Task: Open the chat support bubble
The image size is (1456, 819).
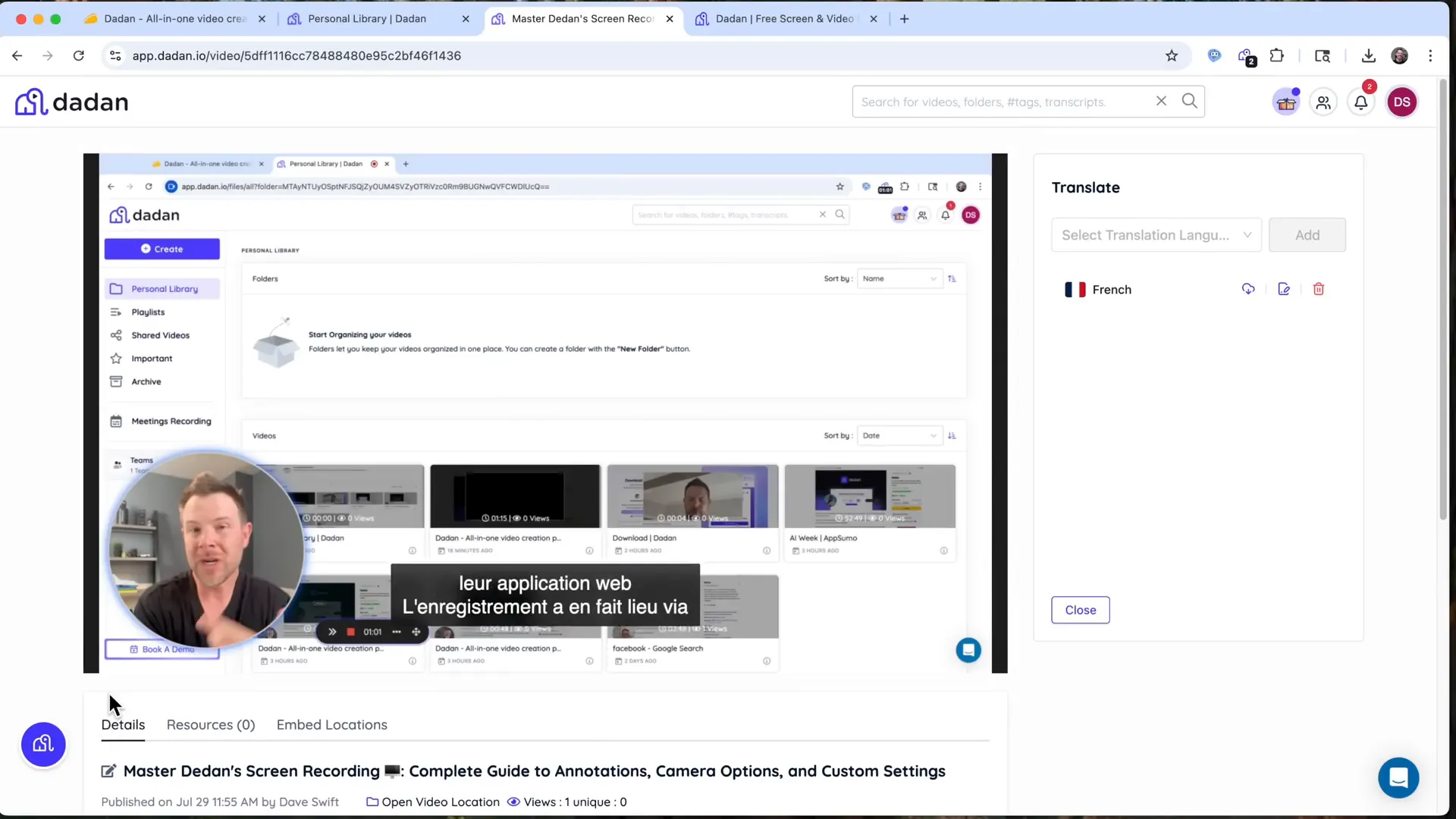Action: tap(1398, 777)
